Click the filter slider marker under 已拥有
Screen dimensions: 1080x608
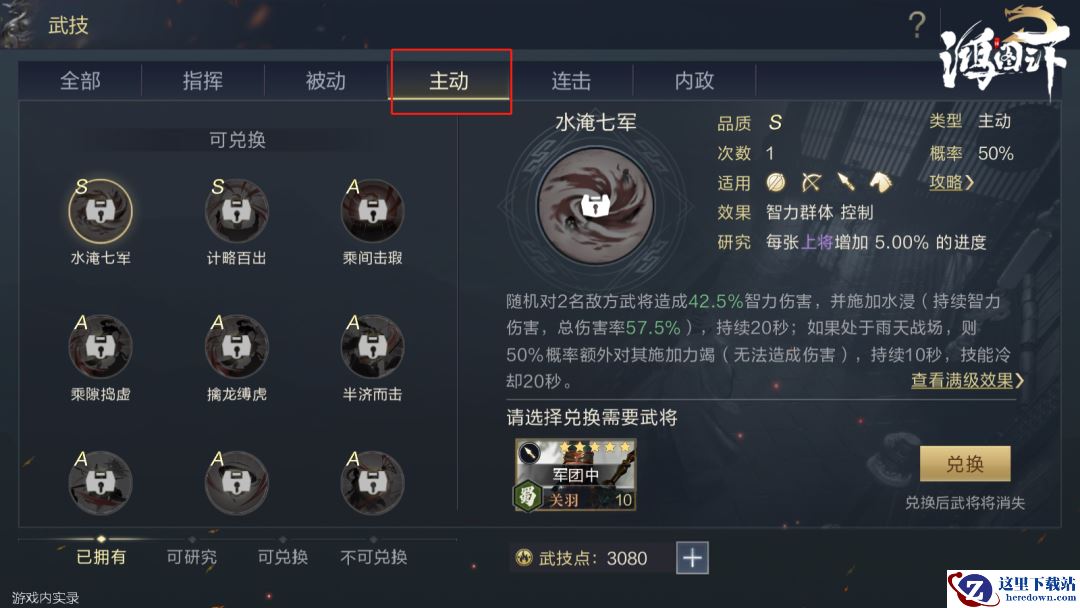tap(101, 539)
